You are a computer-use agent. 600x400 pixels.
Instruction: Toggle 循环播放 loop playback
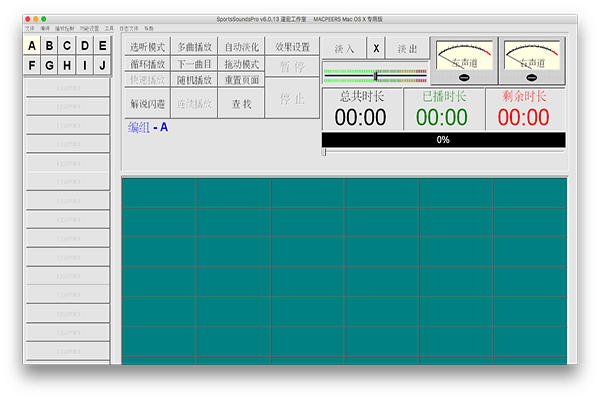147,64
